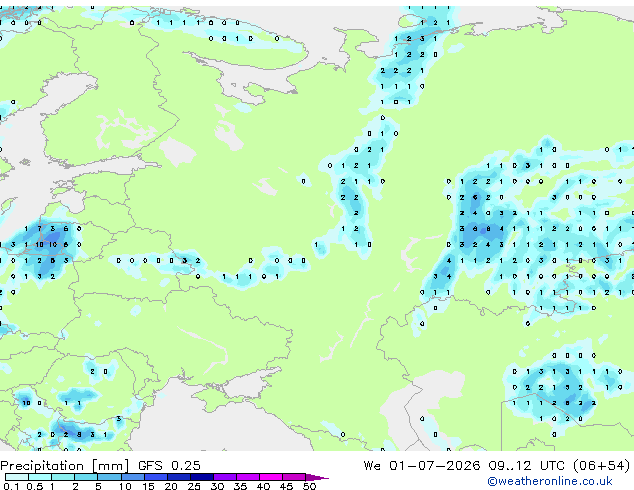Click the 'Precipitation [mm]' title text
This screenshot has width=634, height=490.
65,466
